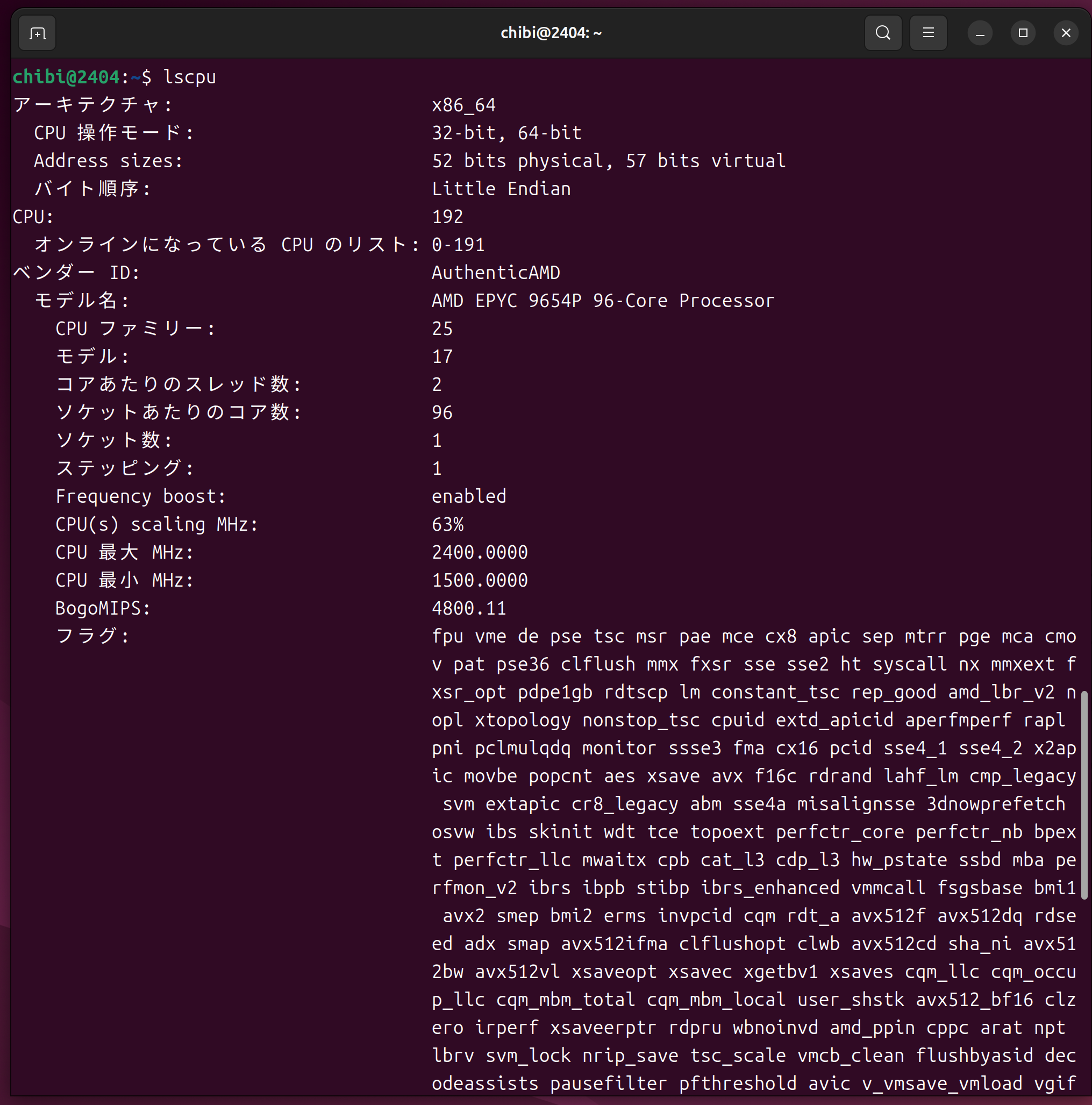
Task: Click the BogoMIPS 4800.11 value
Action: click(468, 609)
